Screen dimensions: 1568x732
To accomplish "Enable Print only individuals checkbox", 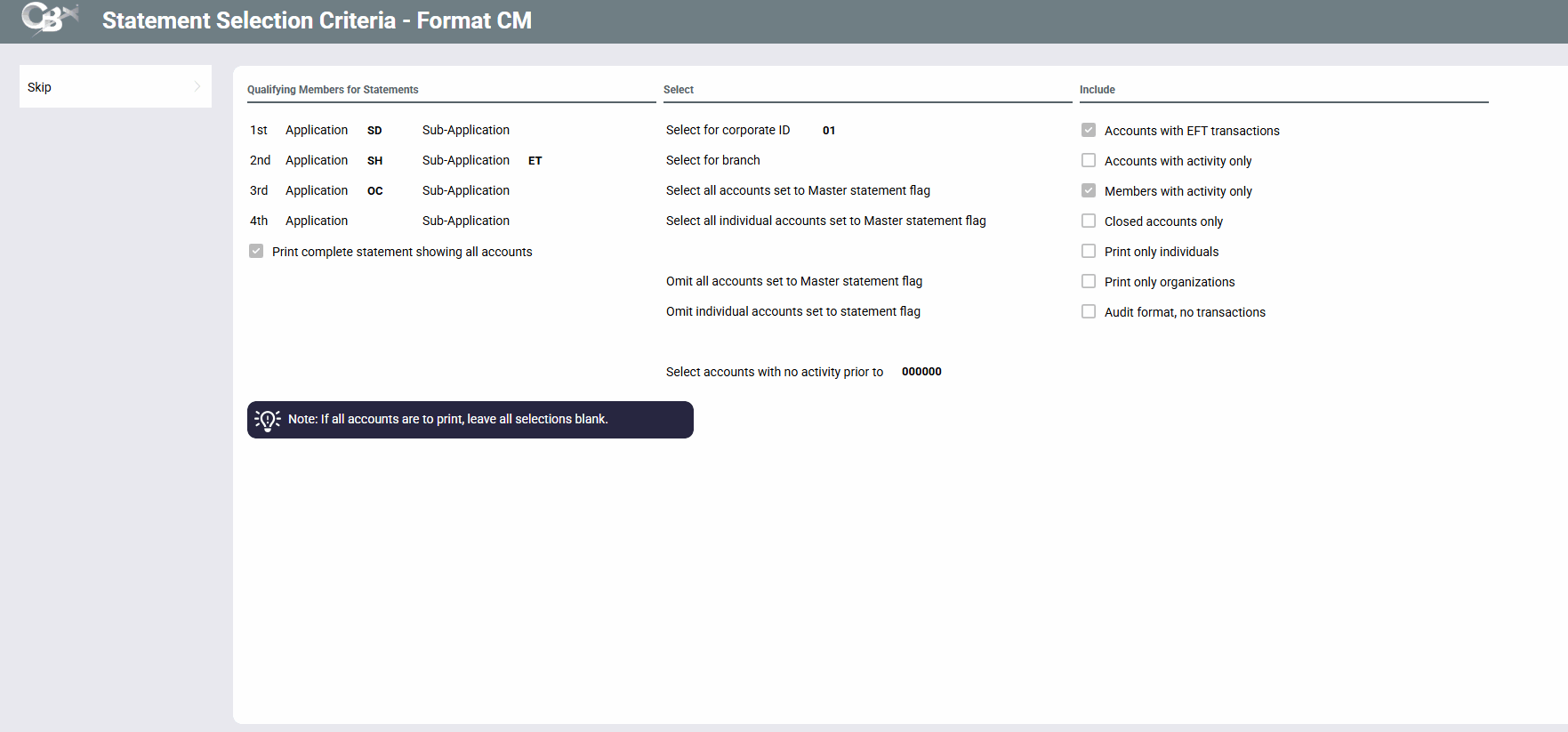I will click(1089, 251).
